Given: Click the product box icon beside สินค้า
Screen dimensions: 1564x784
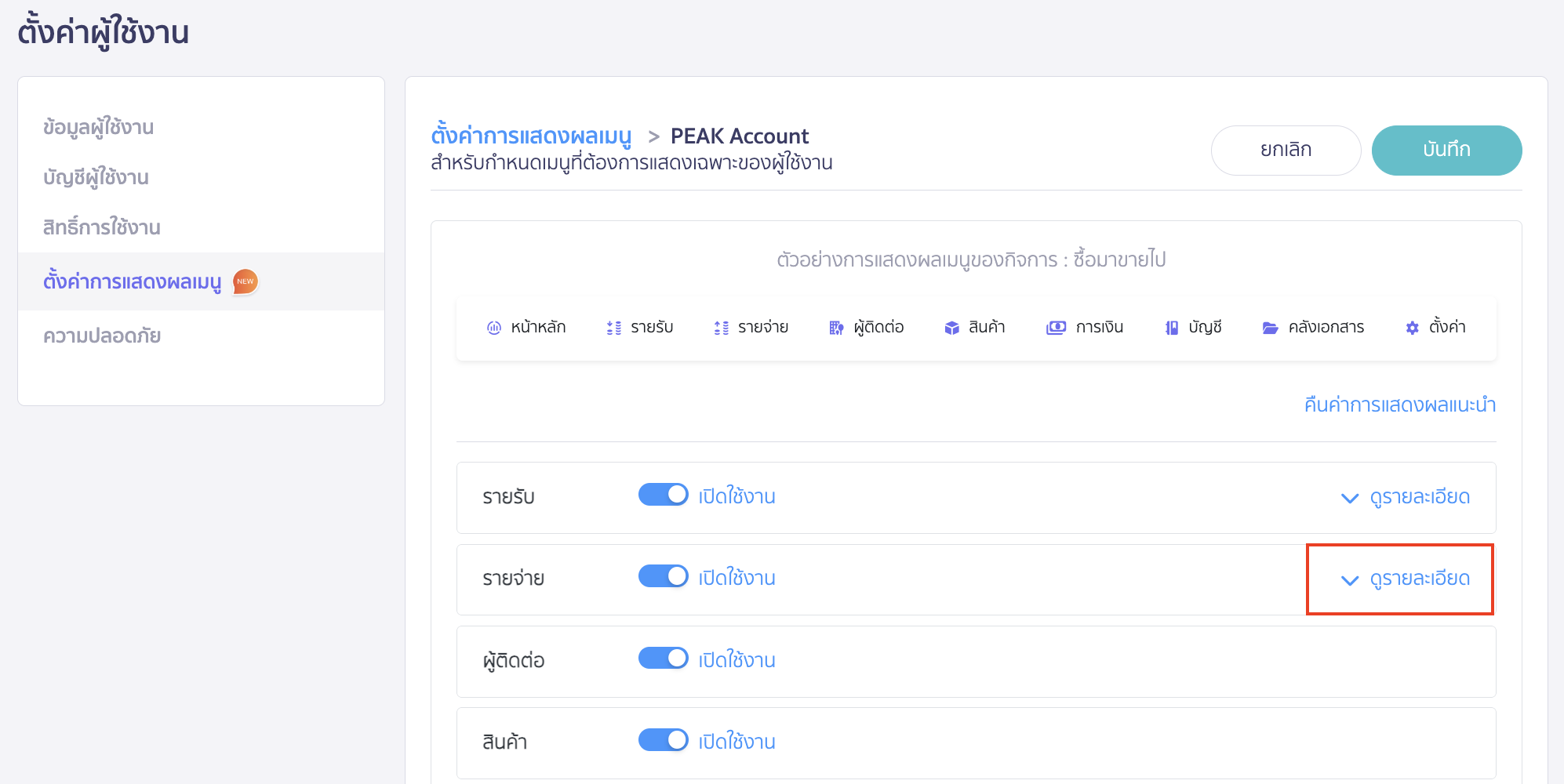Looking at the screenshot, I should [x=951, y=328].
